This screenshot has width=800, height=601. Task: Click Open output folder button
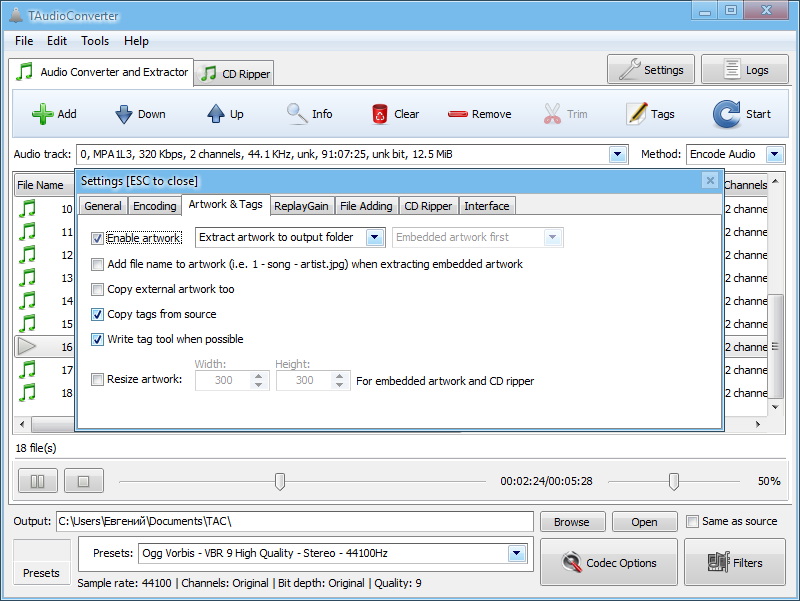(x=644, y=521)
